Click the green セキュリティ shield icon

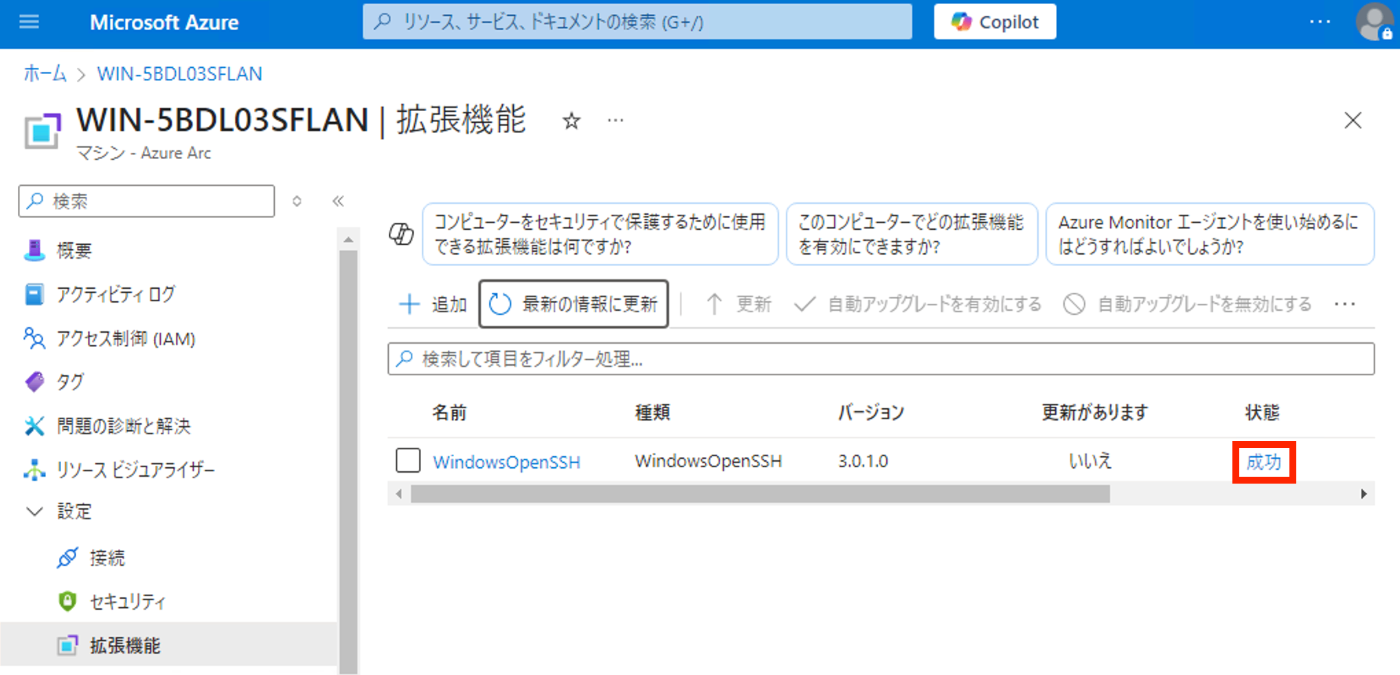[x=67, y=602]
